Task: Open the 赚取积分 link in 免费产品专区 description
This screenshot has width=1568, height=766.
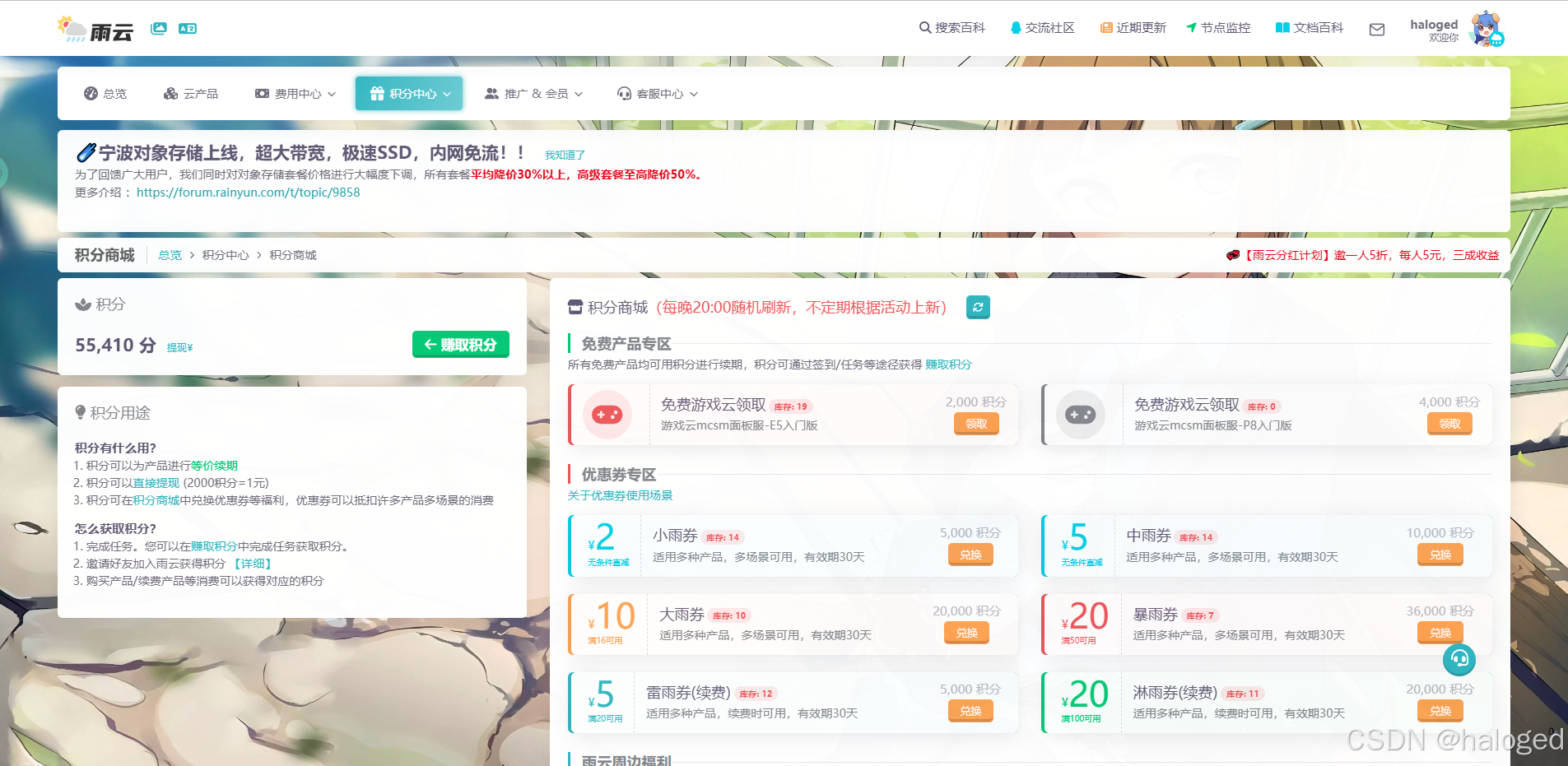Action: (x=948, y=364)
